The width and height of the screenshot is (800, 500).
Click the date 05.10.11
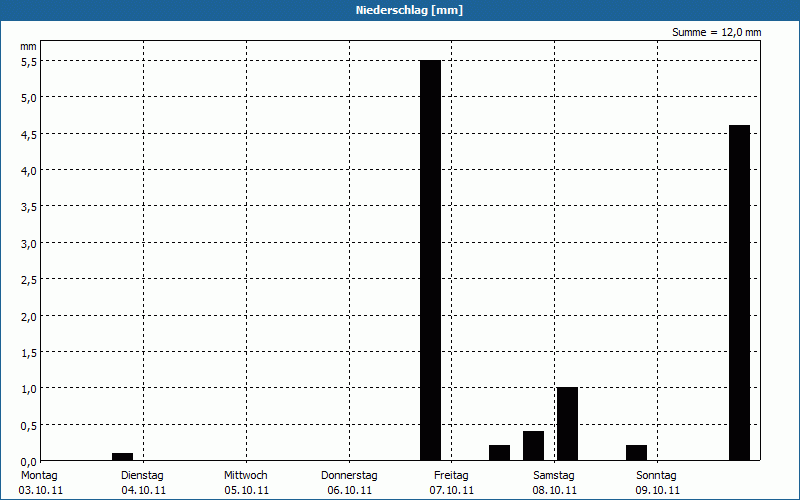pos(246,491)
